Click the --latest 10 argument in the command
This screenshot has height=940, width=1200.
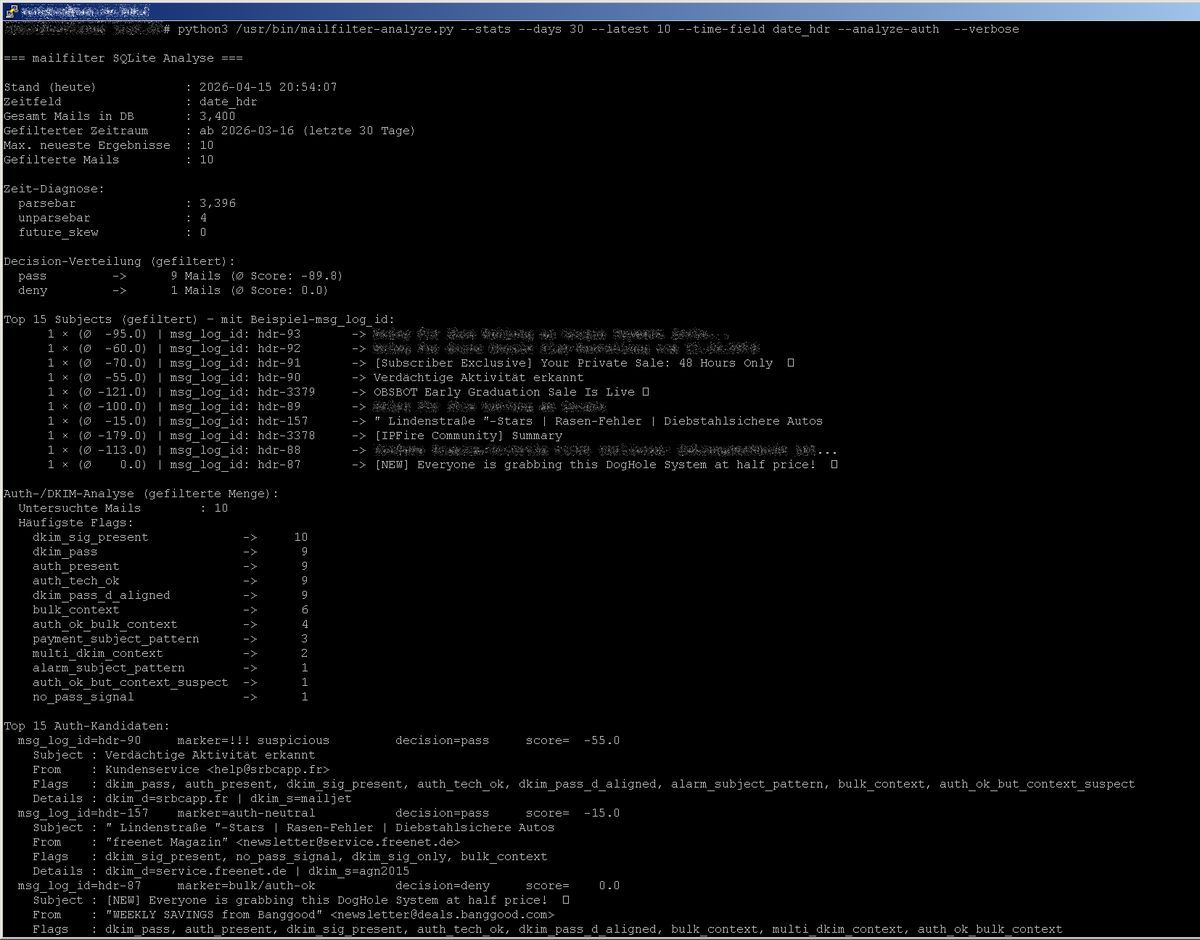pos(631,29)
